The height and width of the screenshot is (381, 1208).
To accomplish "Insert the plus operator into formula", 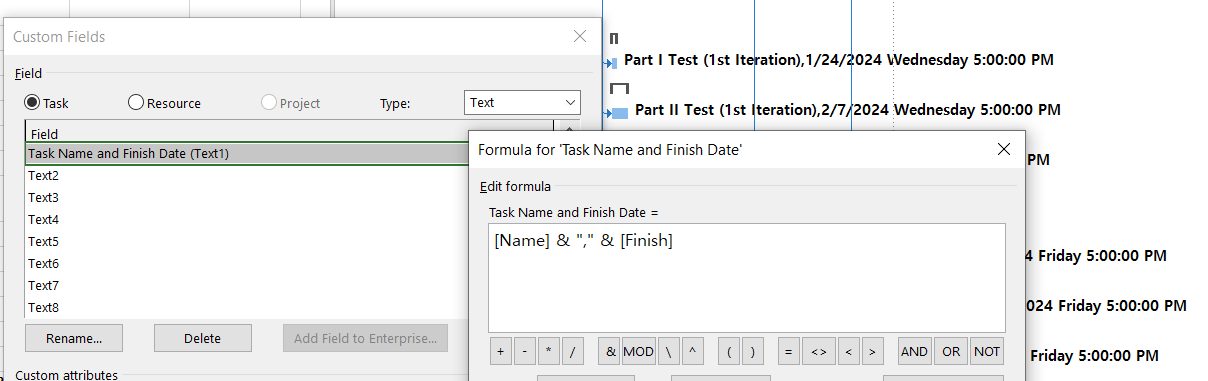I will [x=501, y=352].
